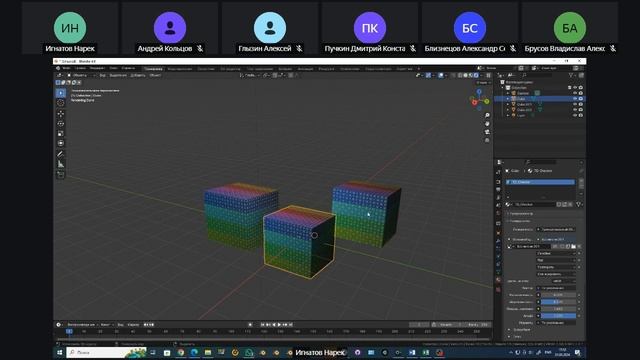
Task: Toggle viewport overlays button
Action: [x=441, y=75]
